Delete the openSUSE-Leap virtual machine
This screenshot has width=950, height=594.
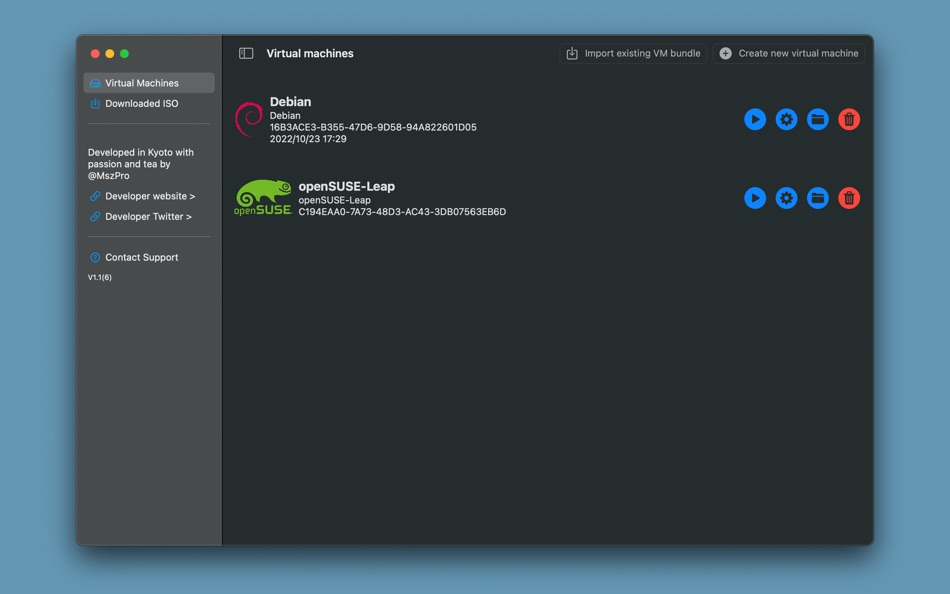pyautogui.click(x=849, y=198)
